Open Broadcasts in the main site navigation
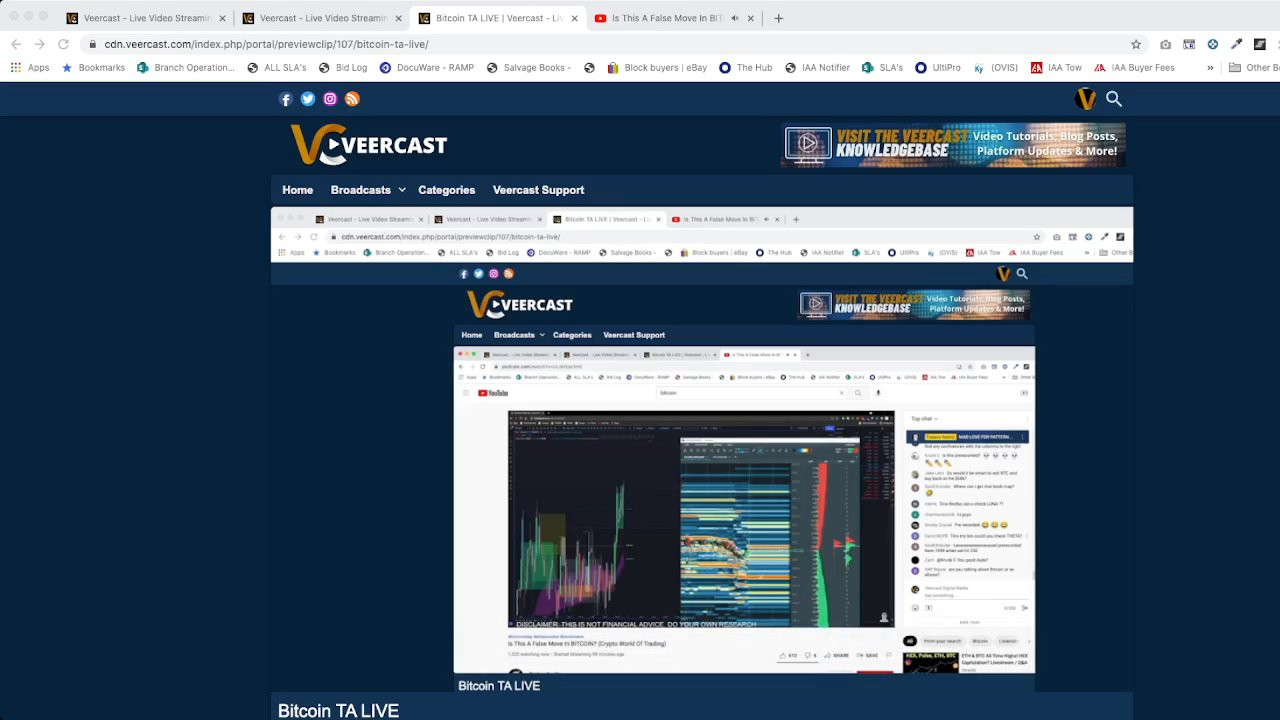The height and width of the screenshot is (720, 1280). pyautogui.click(x=361, y=190)
